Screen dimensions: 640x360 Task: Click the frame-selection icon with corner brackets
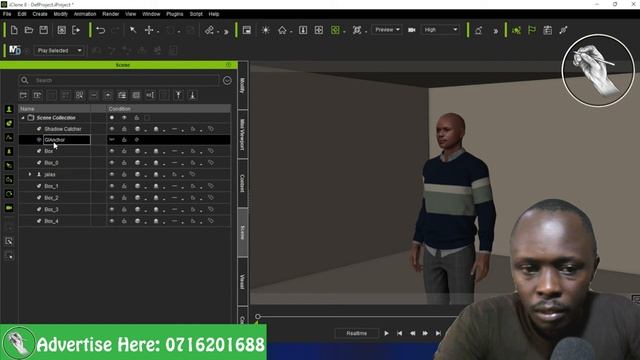pyautogui.click(x=357, y=30)
